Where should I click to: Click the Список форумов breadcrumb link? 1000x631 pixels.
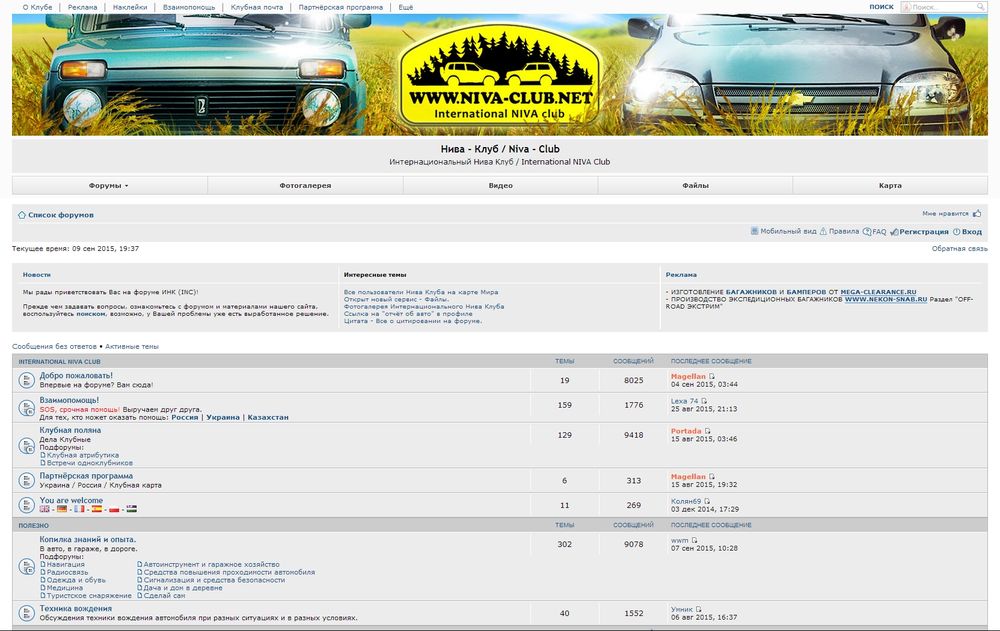tap(61, 215)
